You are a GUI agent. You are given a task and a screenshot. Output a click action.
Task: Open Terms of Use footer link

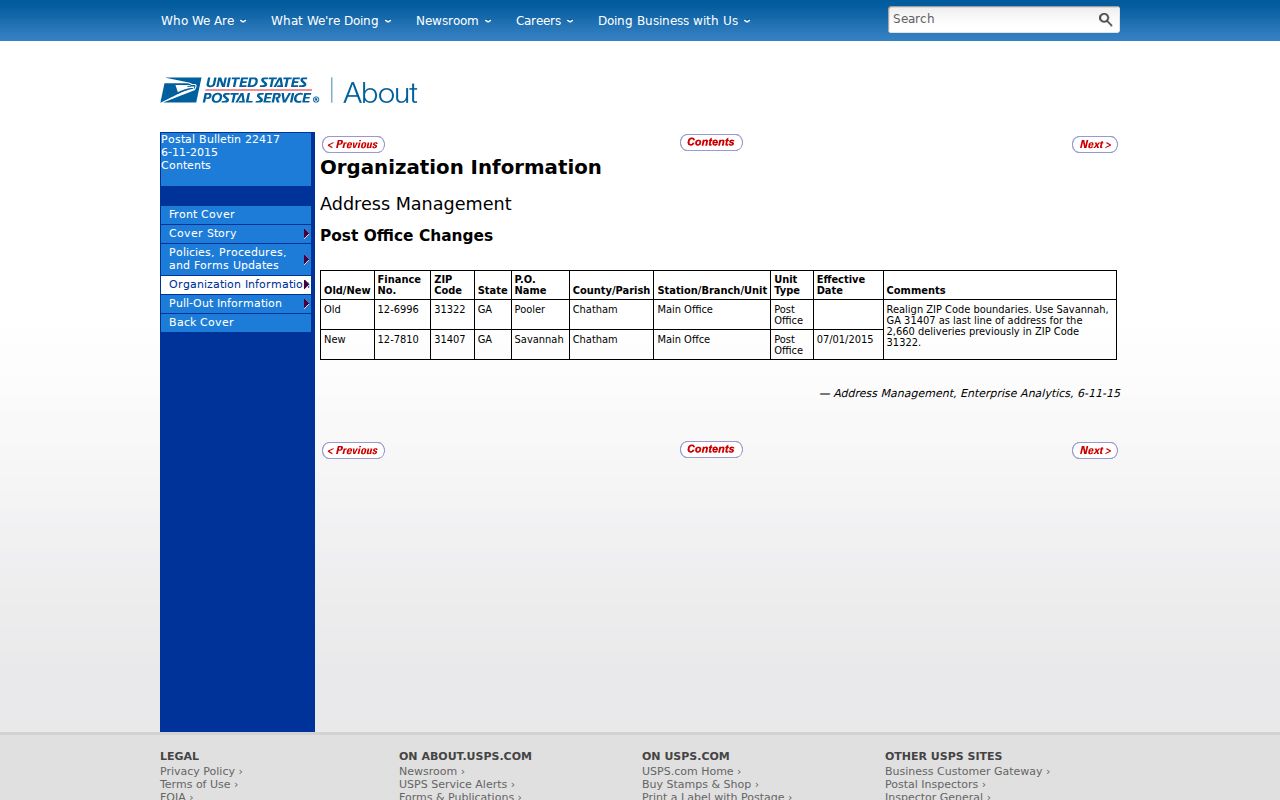pos(199,784)
